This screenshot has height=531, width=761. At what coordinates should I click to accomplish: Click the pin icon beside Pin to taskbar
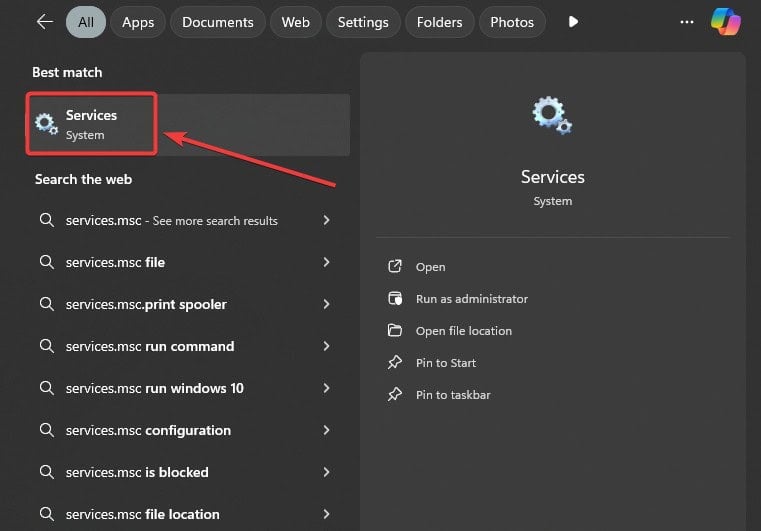click(395, 394)
